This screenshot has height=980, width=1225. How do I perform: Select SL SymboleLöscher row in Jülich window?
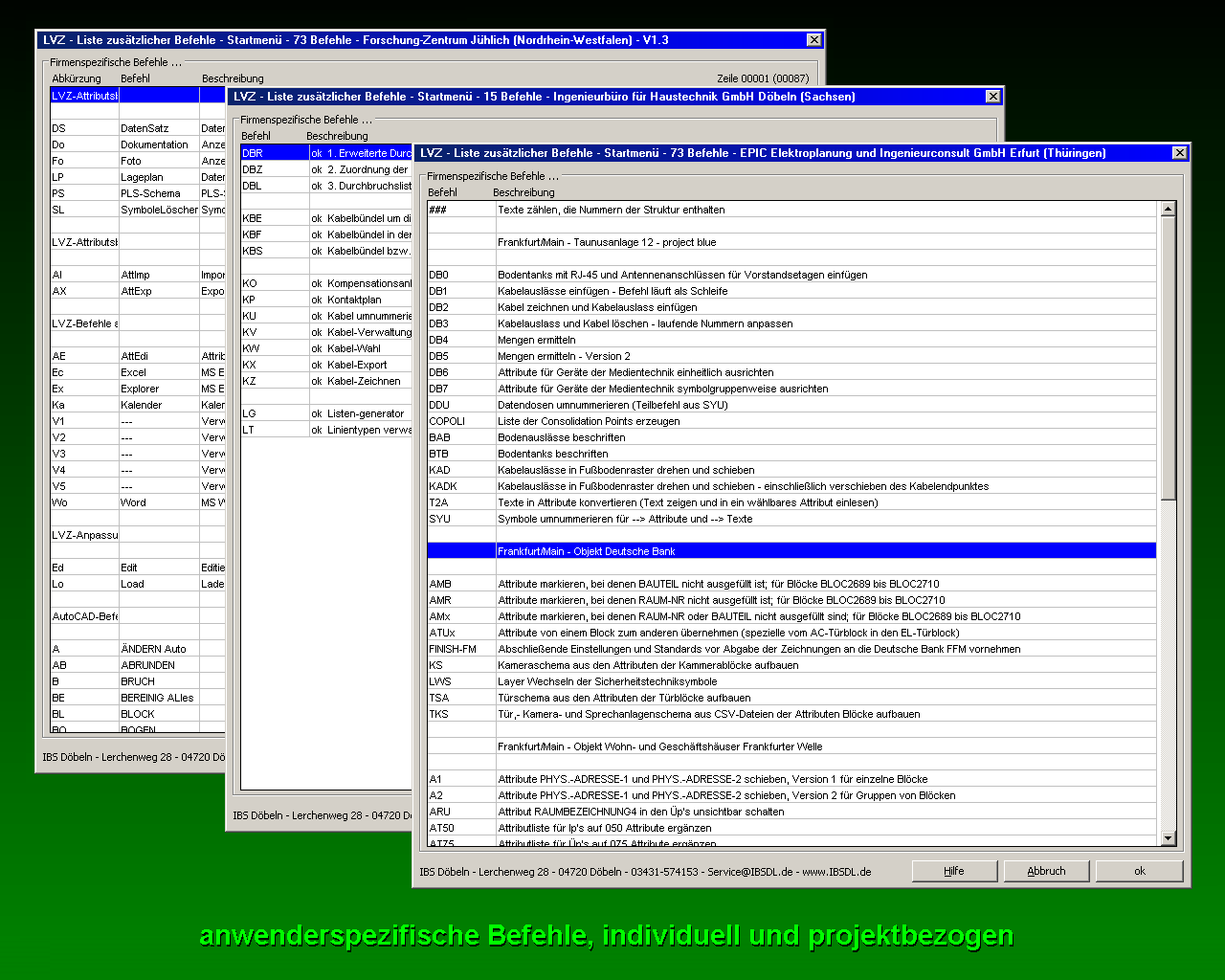[138, 210]
